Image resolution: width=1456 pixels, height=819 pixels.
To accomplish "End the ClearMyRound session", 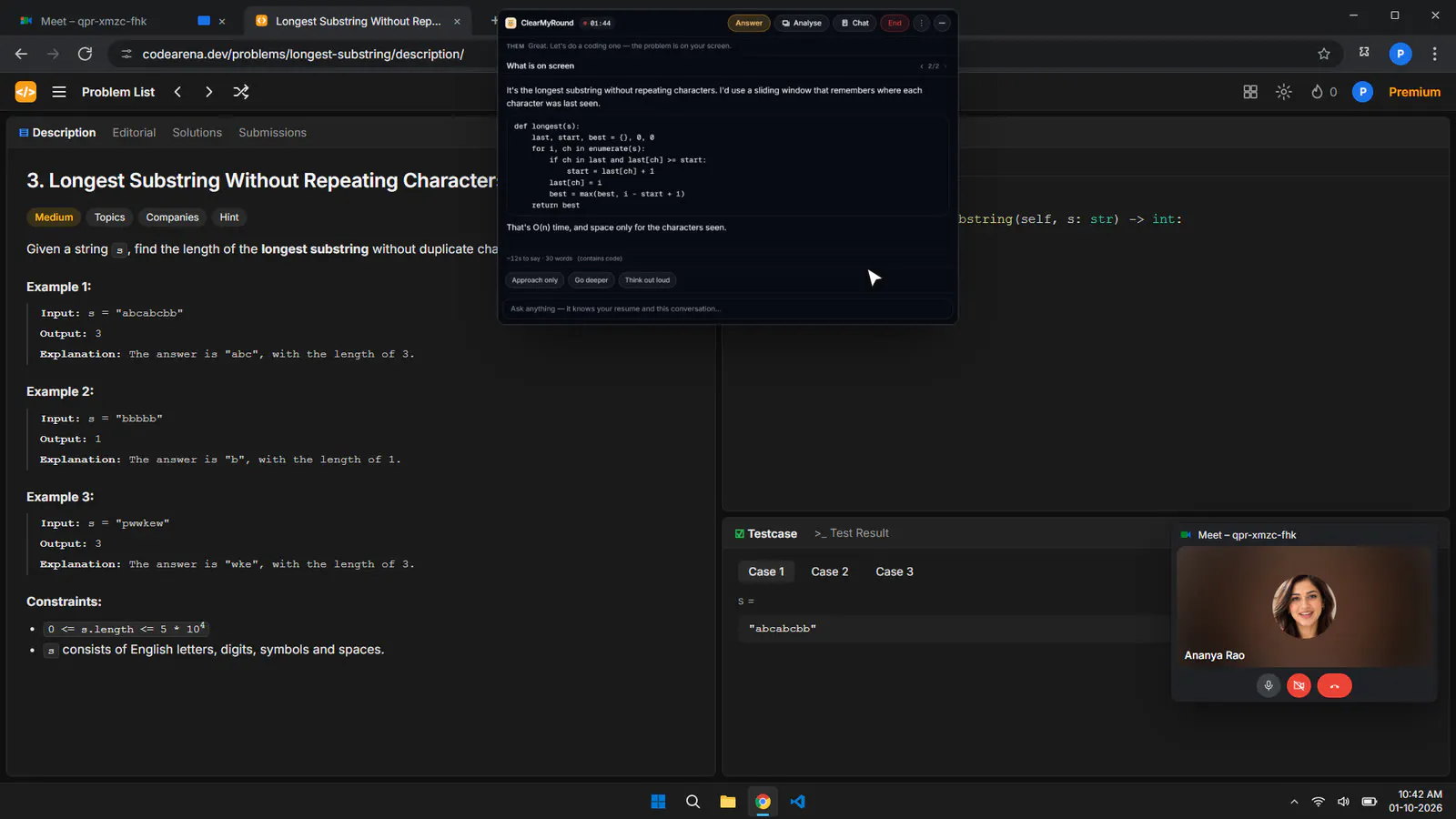I will click(895, 23).
